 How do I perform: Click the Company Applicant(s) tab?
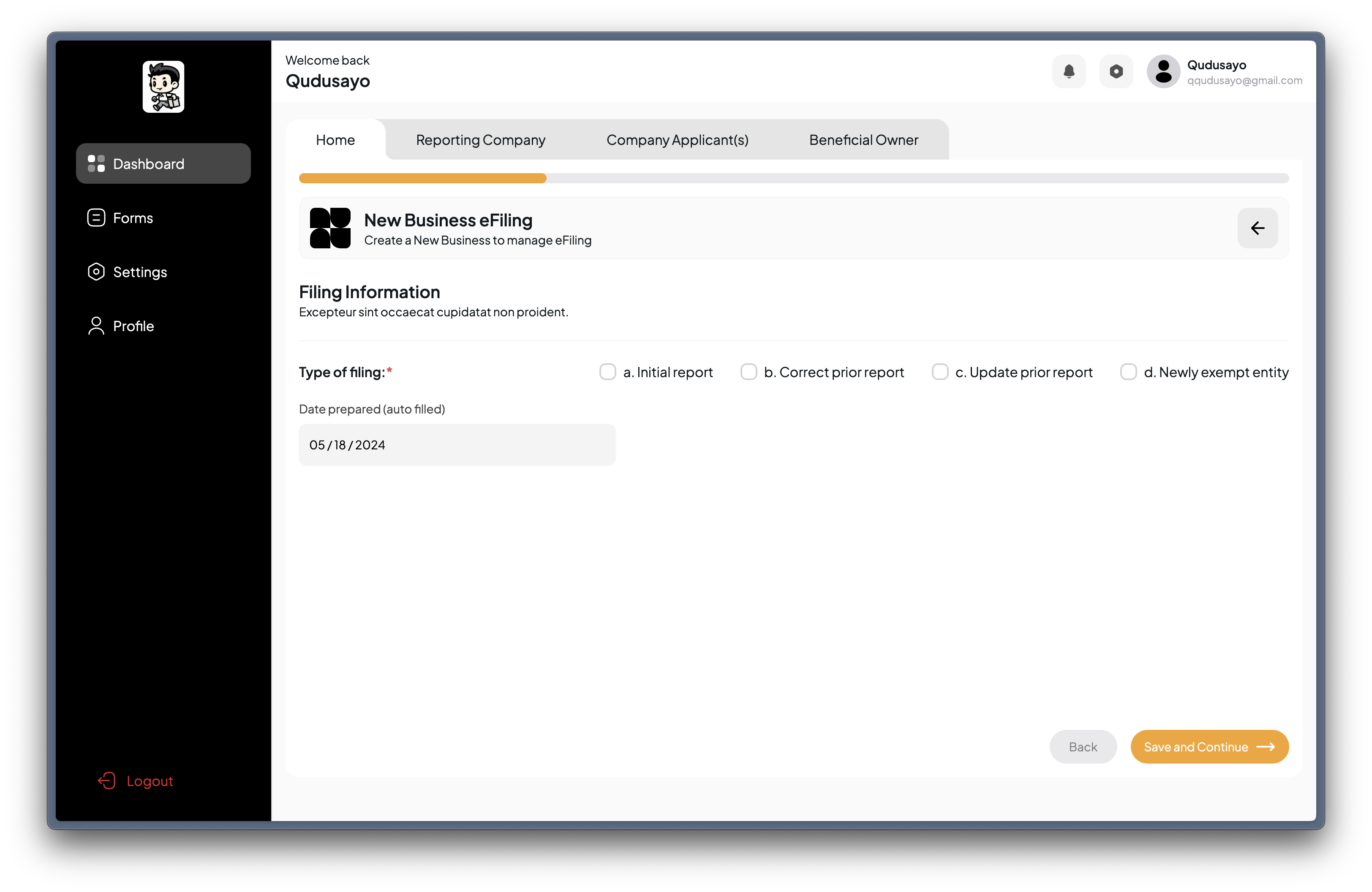(x=677, y=139)
